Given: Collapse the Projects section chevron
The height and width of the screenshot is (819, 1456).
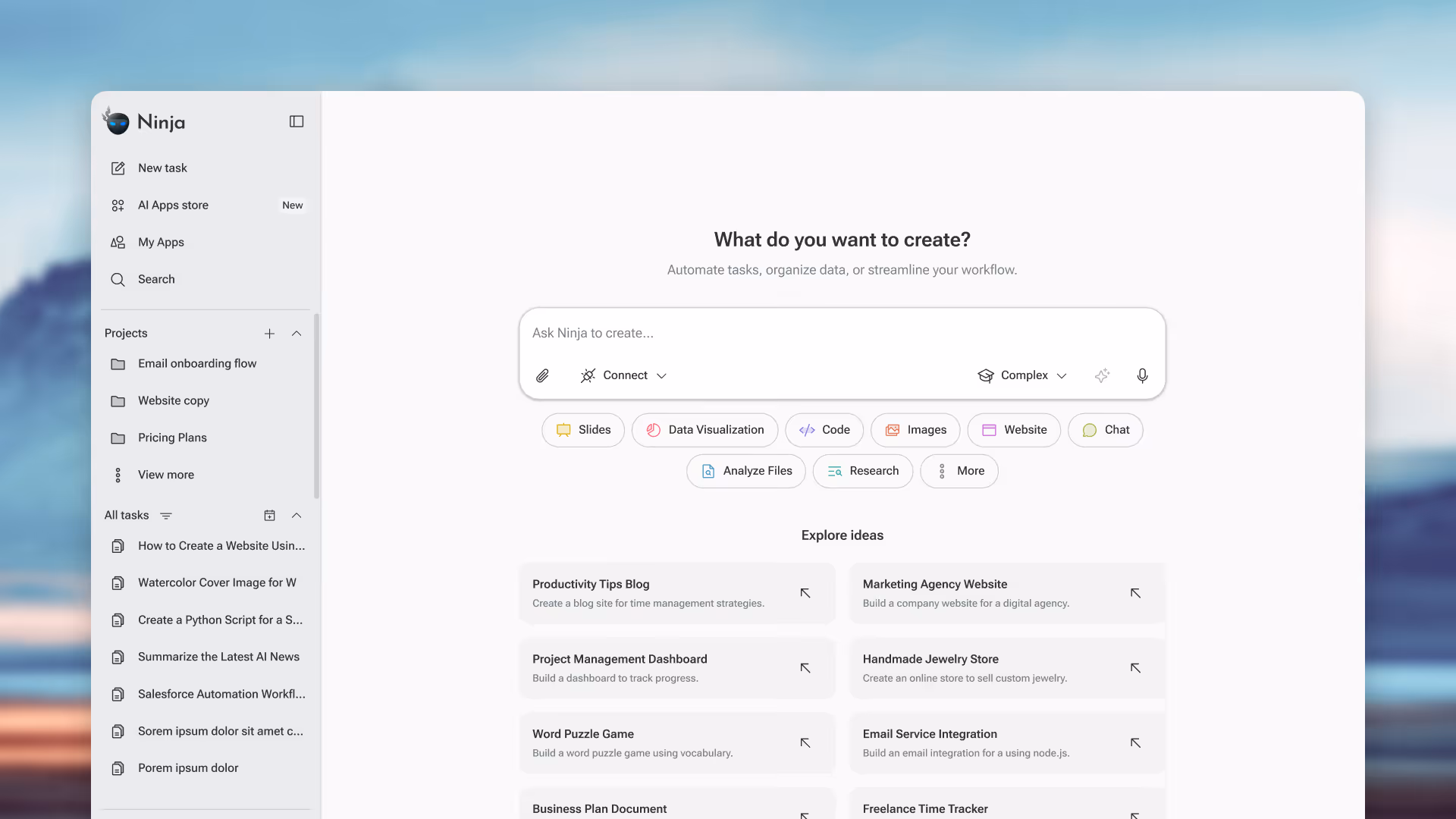Looking at the screenshot, I should pos(296,333).
